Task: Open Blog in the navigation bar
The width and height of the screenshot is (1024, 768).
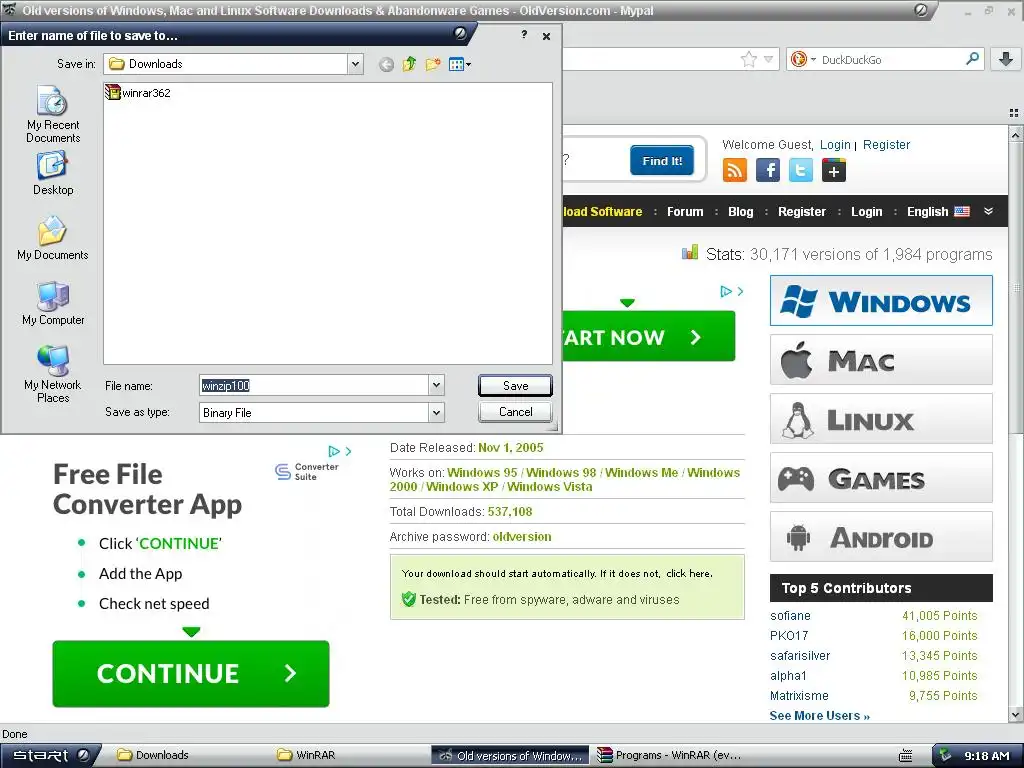Action: [741, 212]
